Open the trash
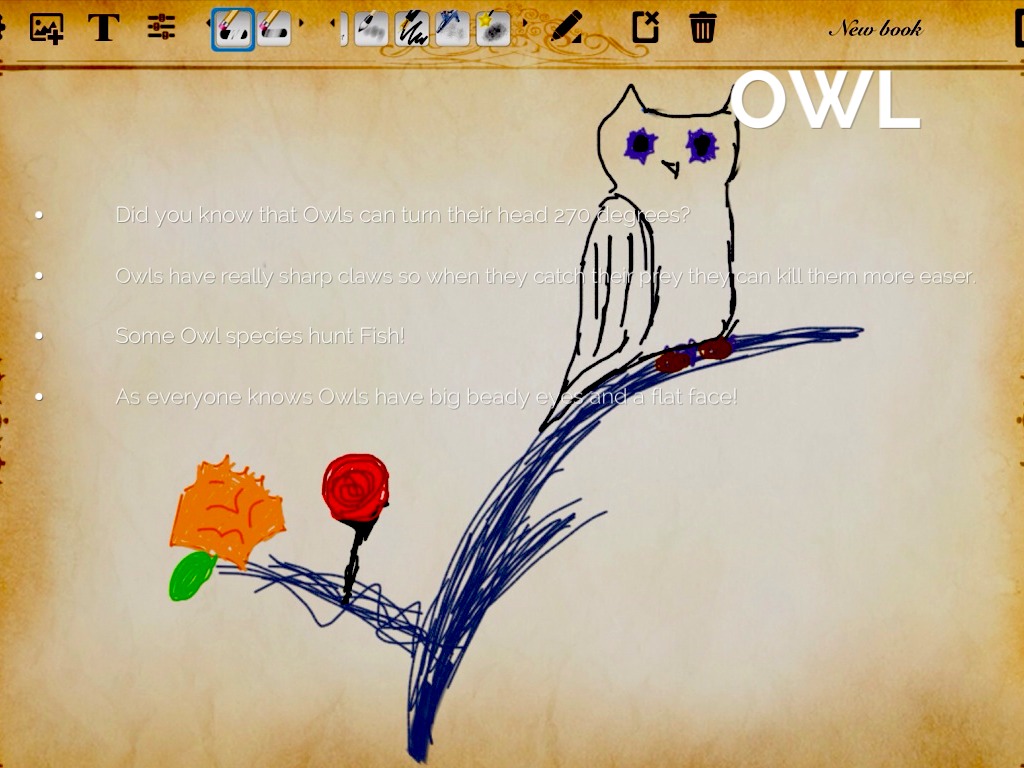Image resolution: width=1024 pixels, height=768 pixels. coord(701,28)
